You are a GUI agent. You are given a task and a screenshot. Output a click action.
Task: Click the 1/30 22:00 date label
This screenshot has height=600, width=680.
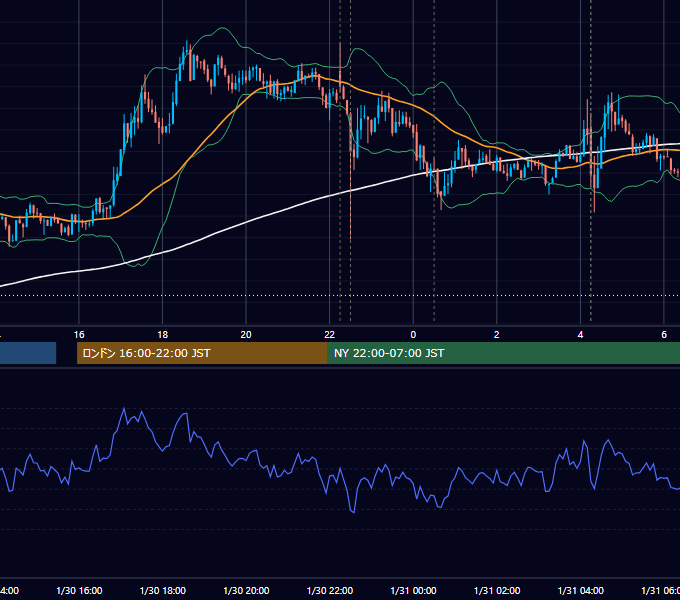[x=330, y=590]
